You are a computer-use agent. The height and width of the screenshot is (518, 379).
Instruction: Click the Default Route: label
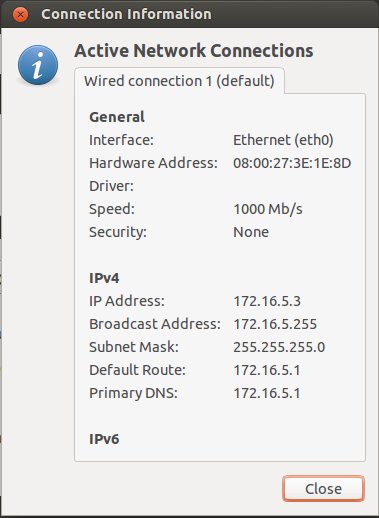(x=137, y=370)
